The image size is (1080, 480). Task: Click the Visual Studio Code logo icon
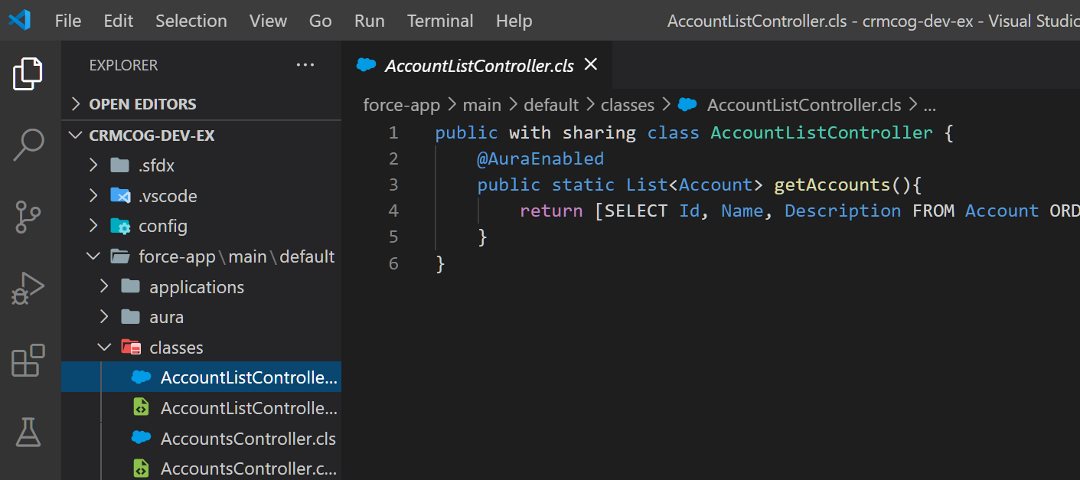pos(20,21)
